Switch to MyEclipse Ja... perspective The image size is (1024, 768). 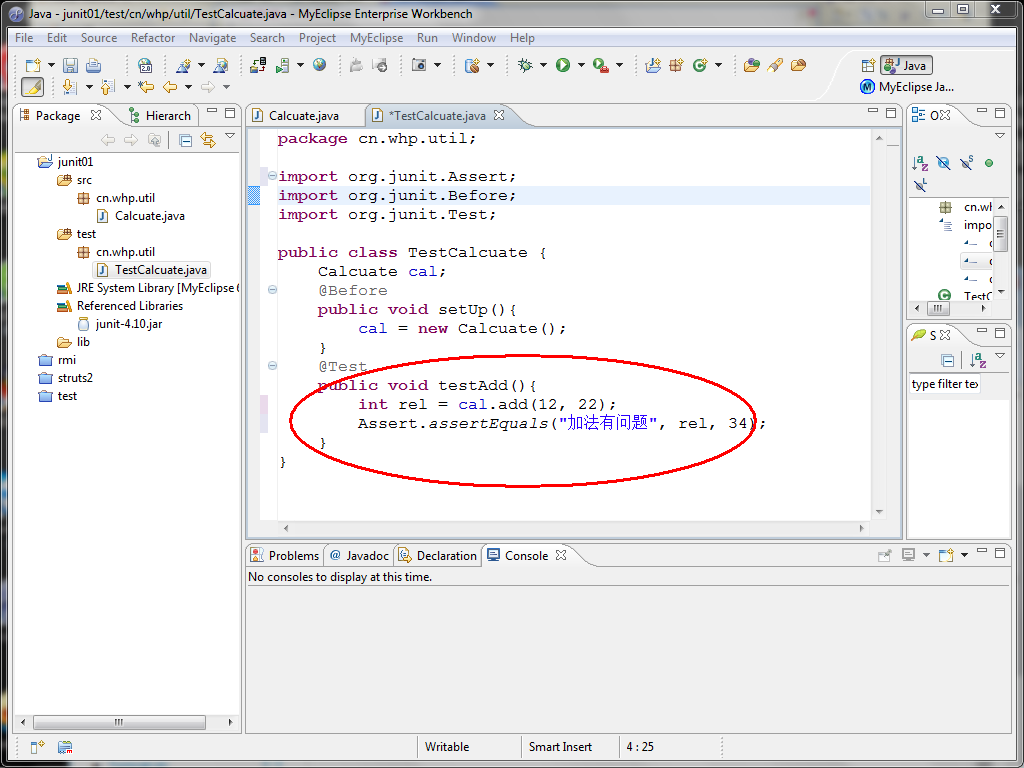pyautogui.click(x=907, y=87)
